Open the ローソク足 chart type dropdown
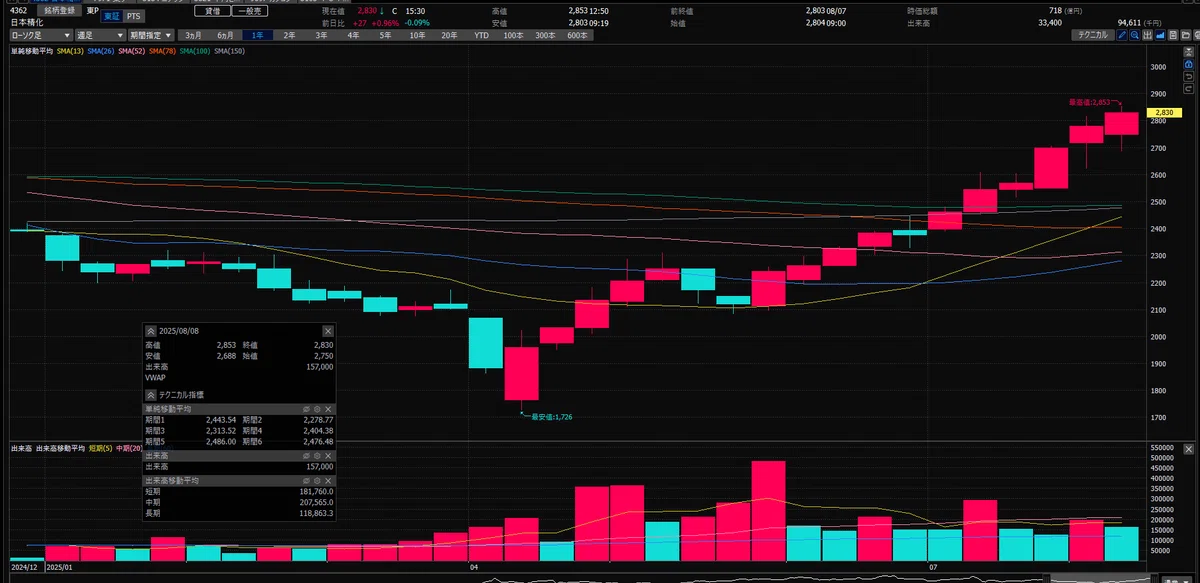 click(x=41, y=35)
